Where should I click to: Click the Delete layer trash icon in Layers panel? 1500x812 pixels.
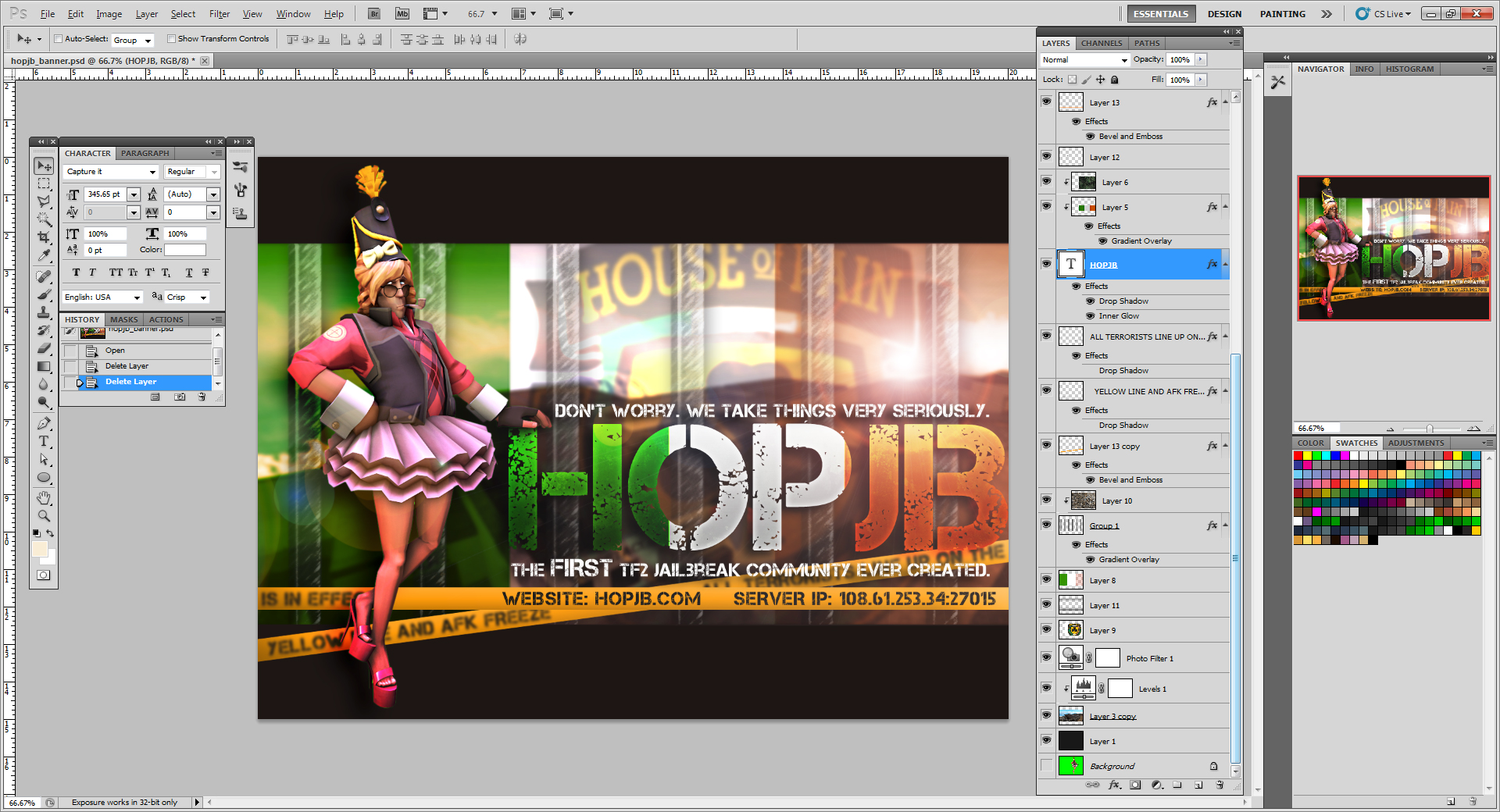[1220, 785]
